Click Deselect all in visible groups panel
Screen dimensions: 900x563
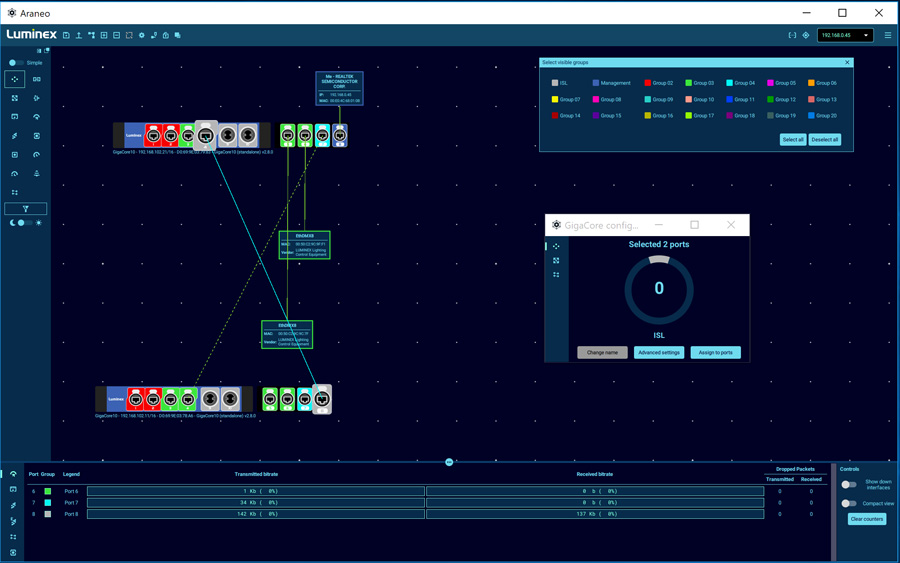[825, 139]
